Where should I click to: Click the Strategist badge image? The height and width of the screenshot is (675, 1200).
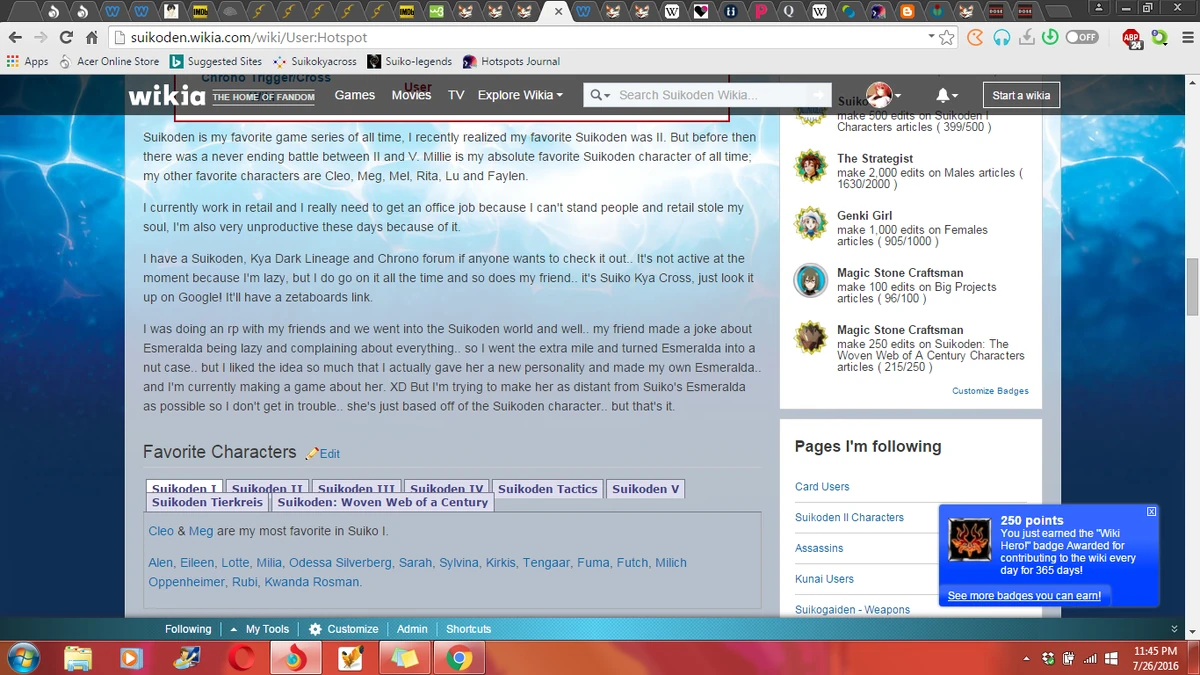[x=811, y=166]
